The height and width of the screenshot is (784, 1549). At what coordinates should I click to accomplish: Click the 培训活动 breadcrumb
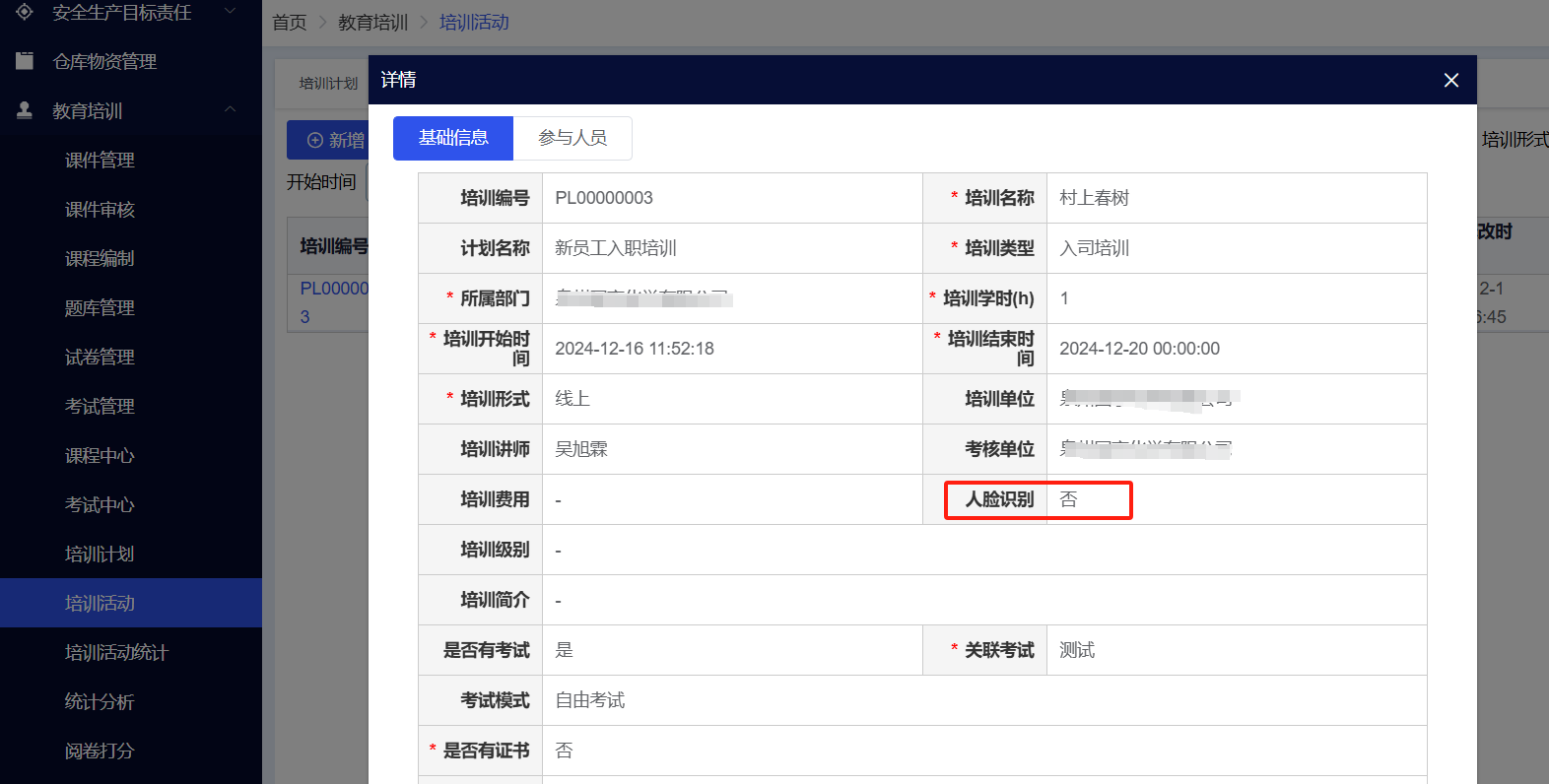point(474,22)
